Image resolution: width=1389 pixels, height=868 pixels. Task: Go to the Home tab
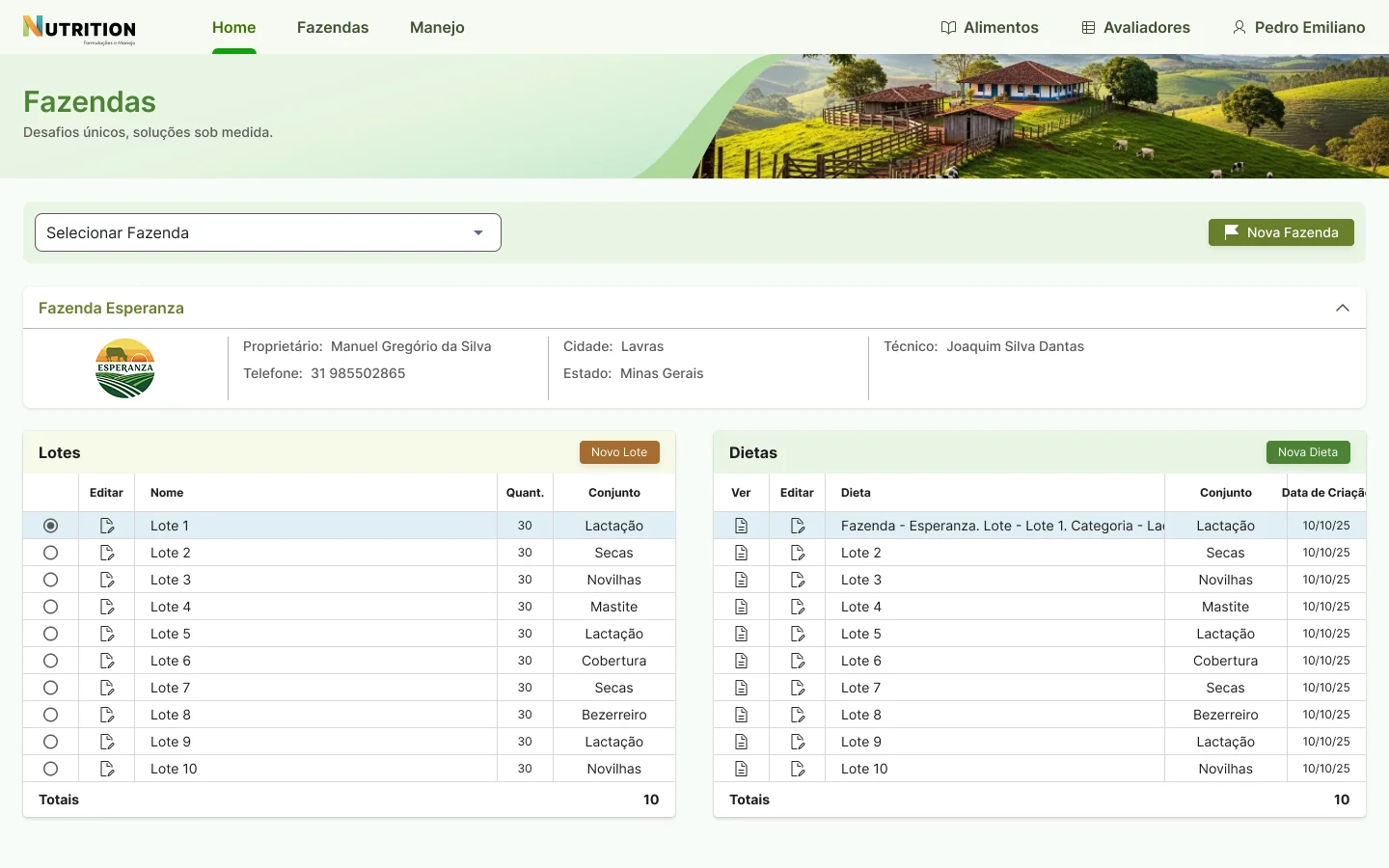pyautogui.click(x=234, y=27)
